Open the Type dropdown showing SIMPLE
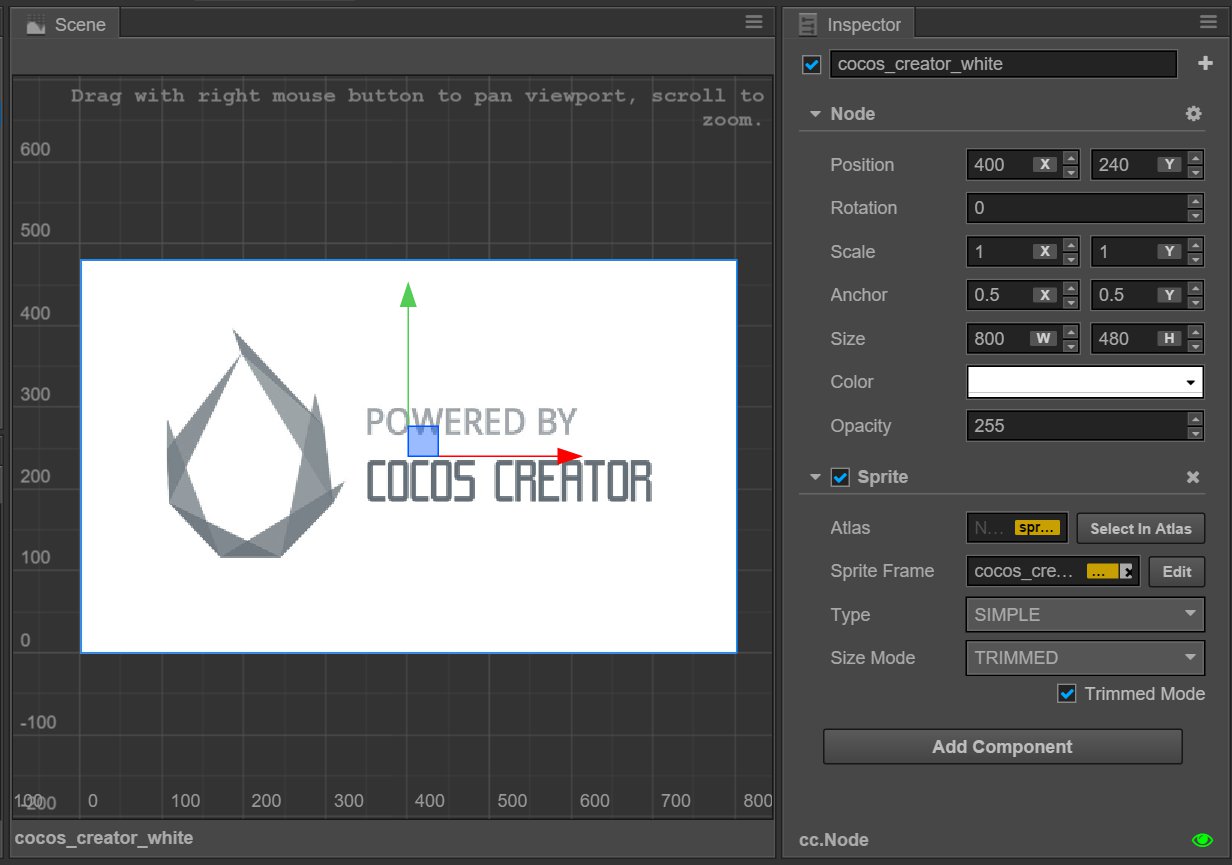The height and width of the screenshot is (865, 1232). pos(1085,615)
